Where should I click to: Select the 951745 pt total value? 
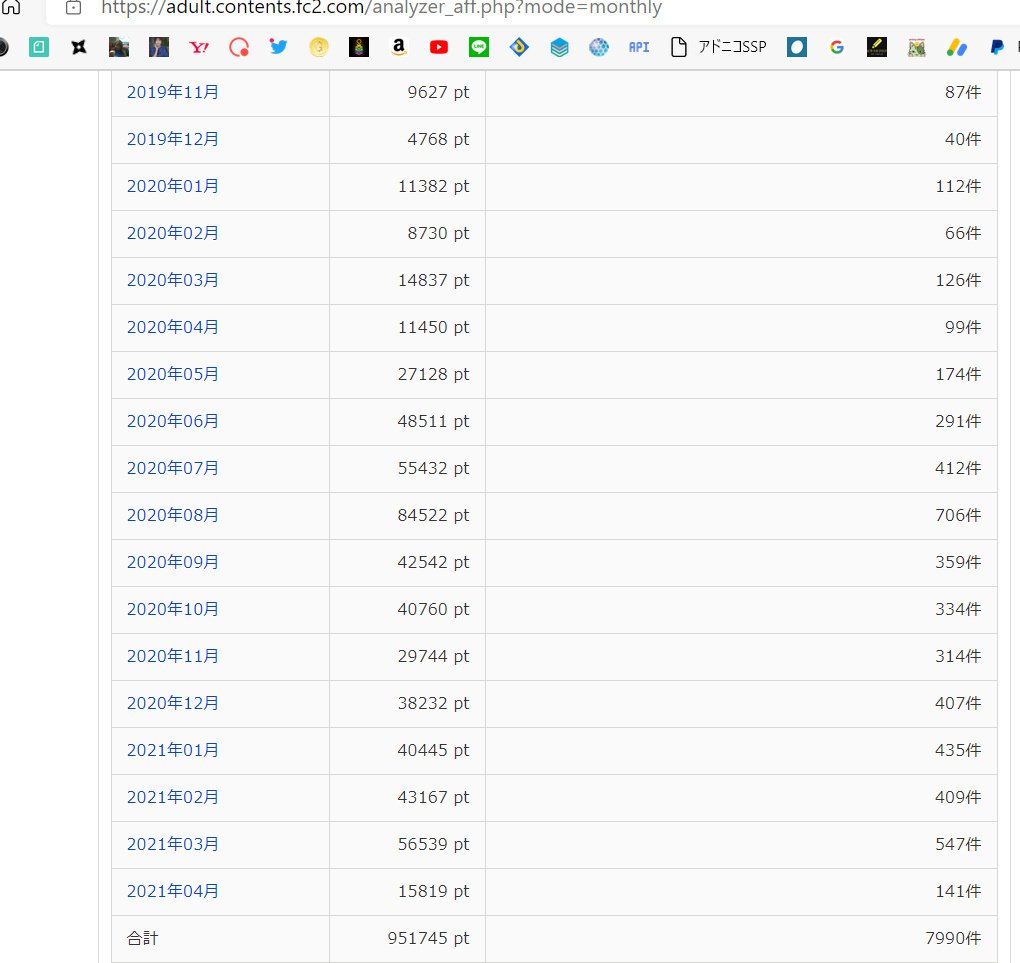tap(428, 938)
